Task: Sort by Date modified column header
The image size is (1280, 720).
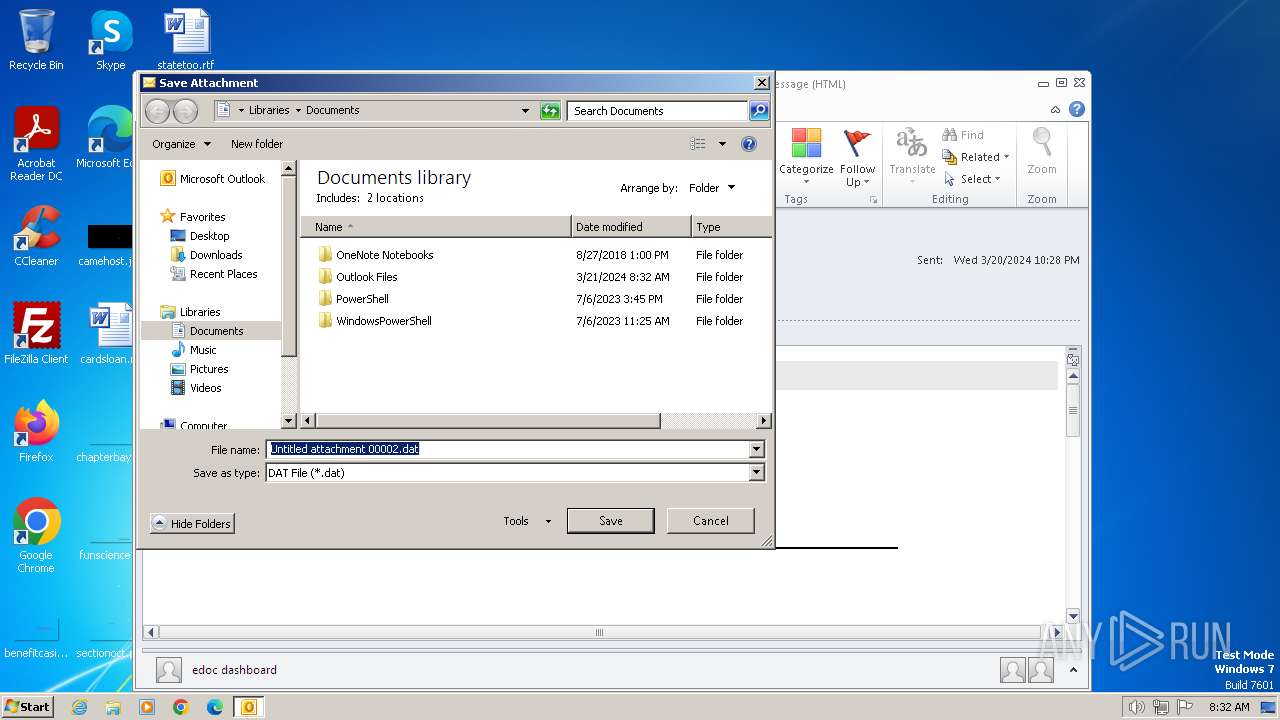Action: click(x=631, y=227)
